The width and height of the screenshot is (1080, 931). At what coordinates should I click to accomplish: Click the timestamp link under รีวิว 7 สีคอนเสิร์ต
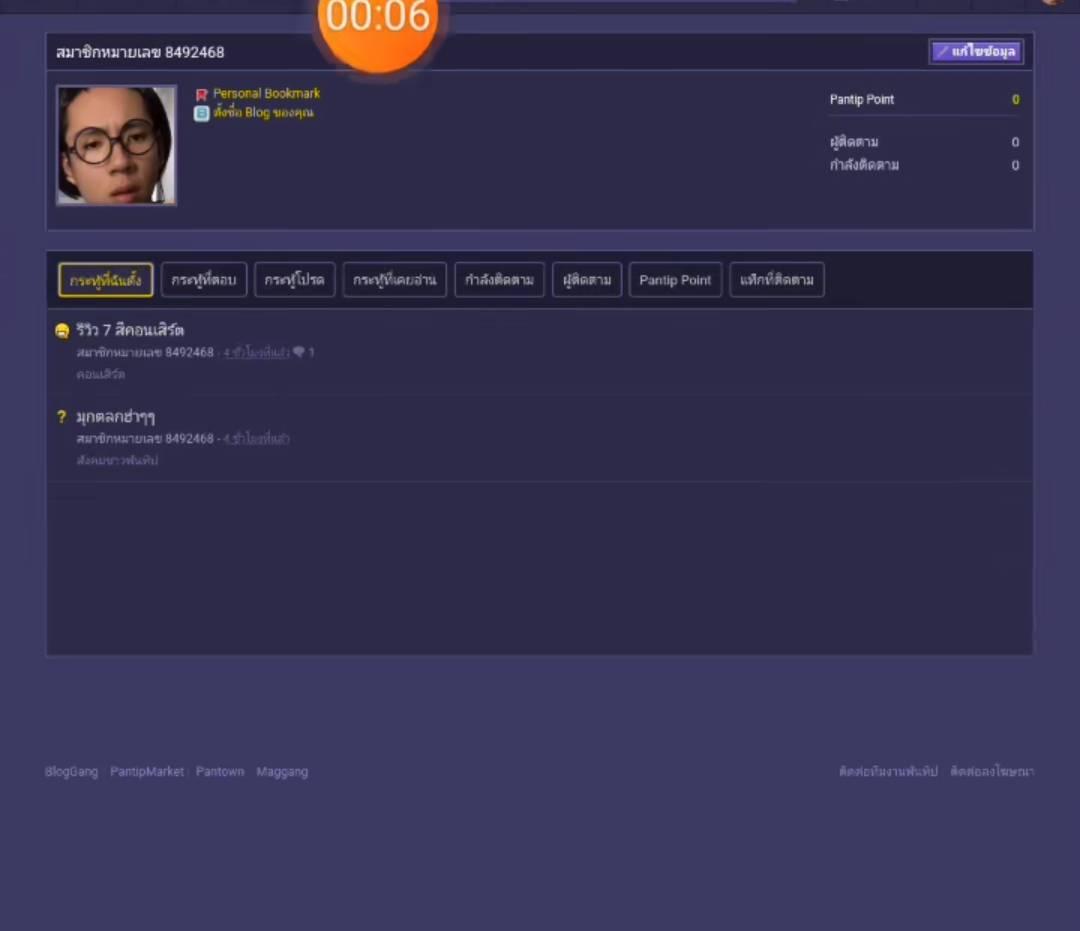coord(256,353)
